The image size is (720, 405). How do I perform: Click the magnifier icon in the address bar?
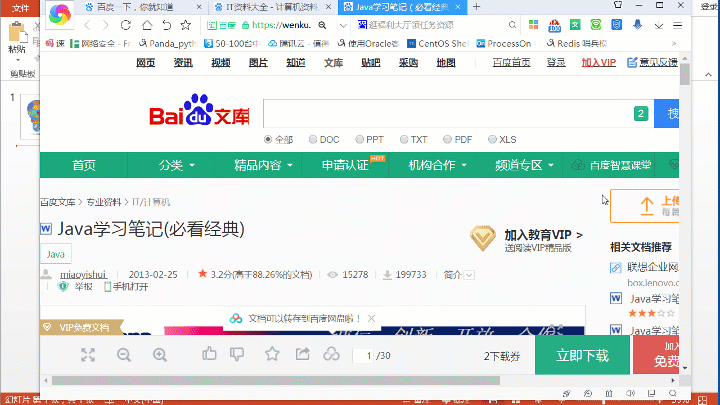coord(322,25)
